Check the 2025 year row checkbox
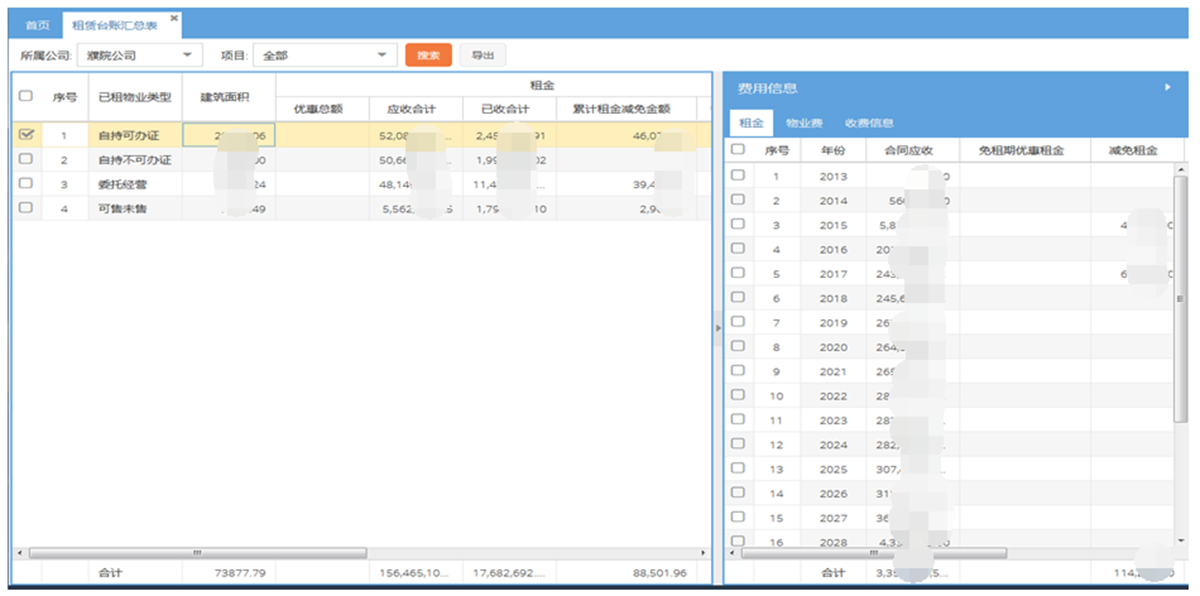Image resolution: width=1200 pixels, height=596 pixels. click(738, 468)
